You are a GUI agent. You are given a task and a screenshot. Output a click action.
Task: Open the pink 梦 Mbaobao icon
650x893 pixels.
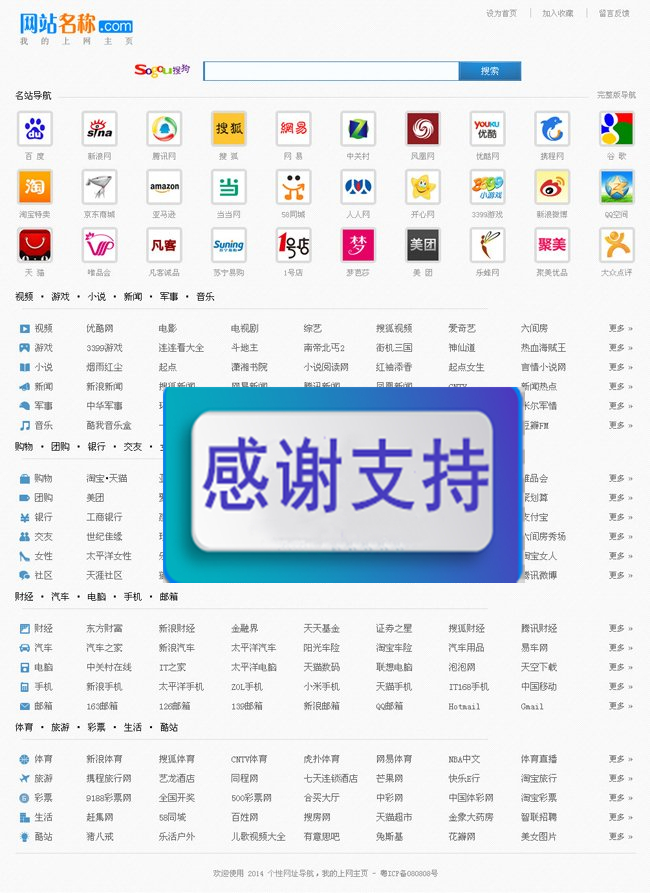tap(358, 245)
